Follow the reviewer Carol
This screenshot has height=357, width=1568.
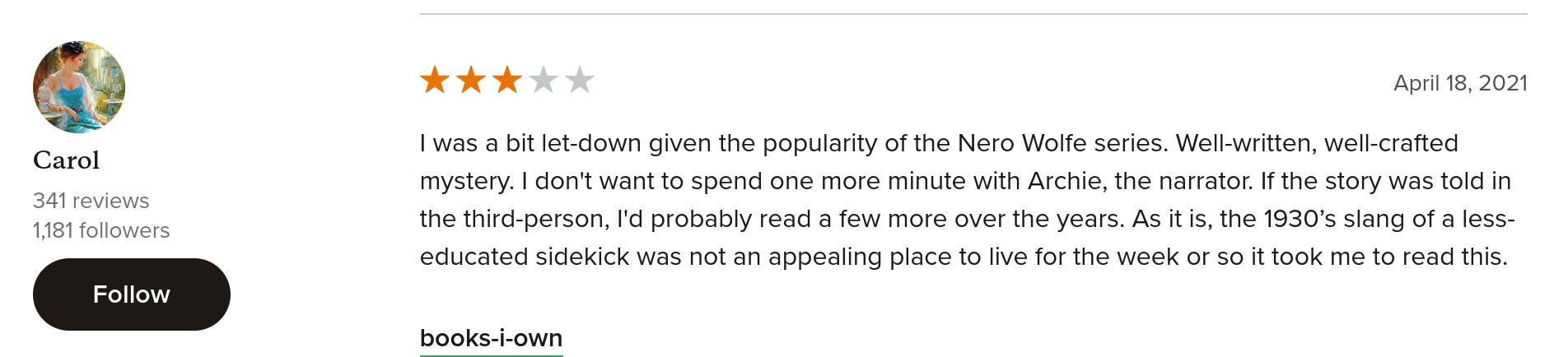coord(132,294)
